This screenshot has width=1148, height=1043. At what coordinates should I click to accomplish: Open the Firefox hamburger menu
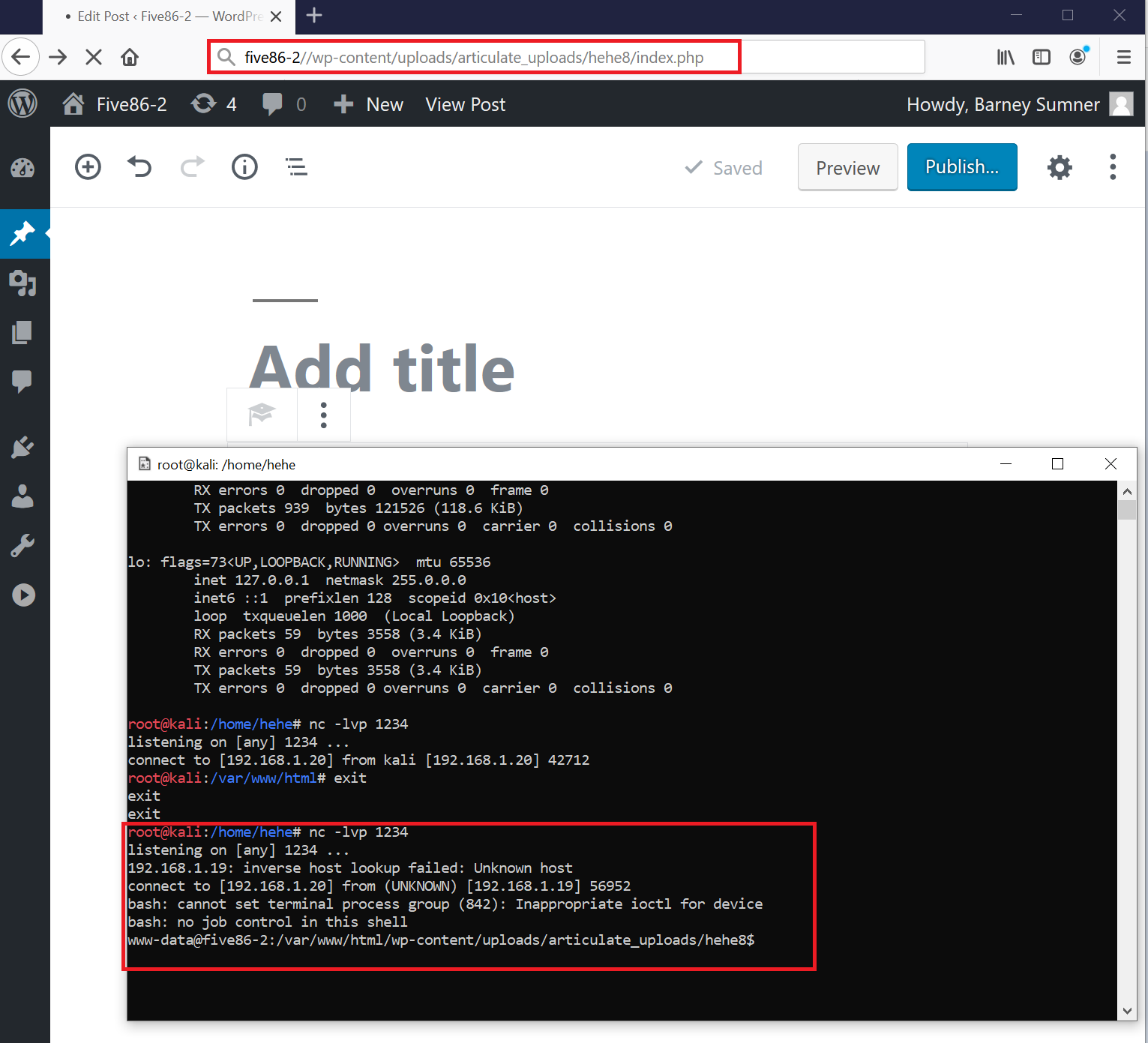(x=1123, y=57)
